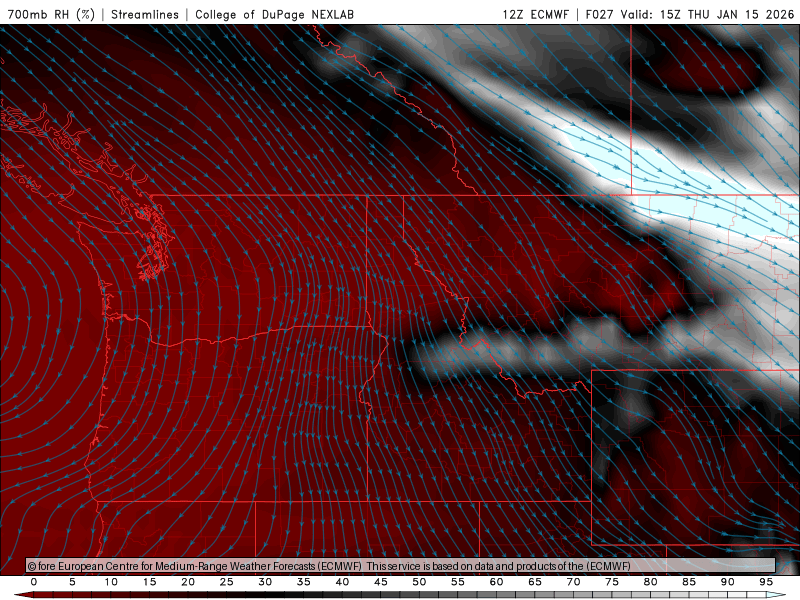Select the 15 value on the color scale
This screenshot has width=800, height=600.
[149, 582]
